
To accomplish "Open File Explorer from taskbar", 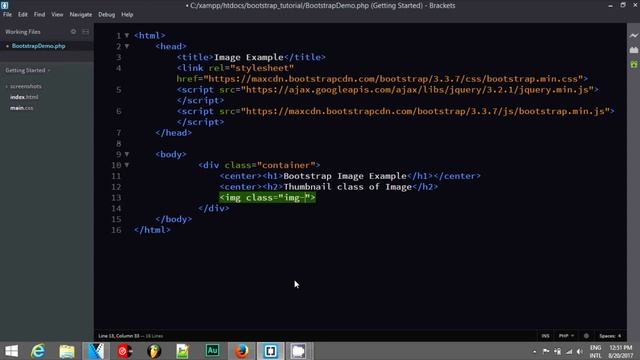I will [67, 351].
